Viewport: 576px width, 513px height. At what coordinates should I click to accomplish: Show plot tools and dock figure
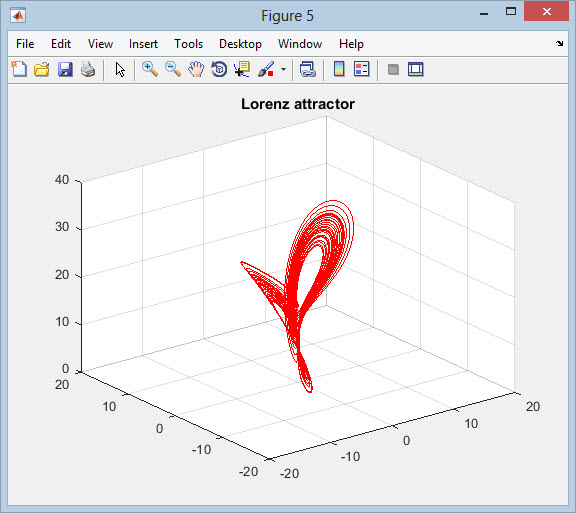pos(416,69)
